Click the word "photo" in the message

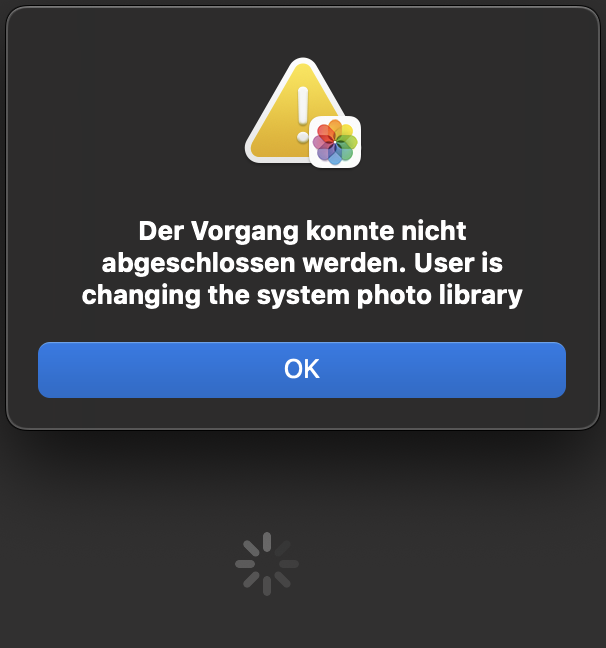point(394,295)
